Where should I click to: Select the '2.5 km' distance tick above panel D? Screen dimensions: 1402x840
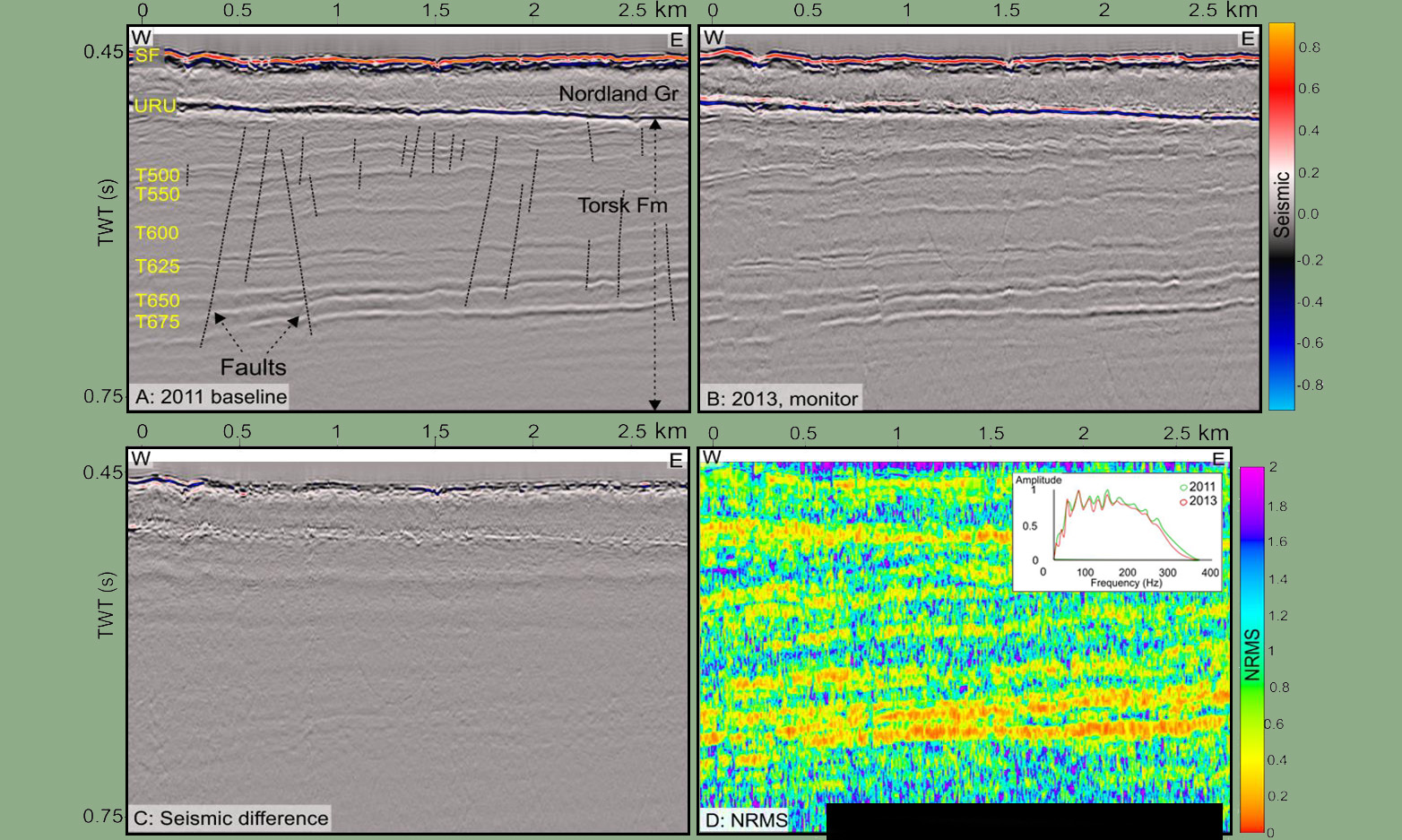point(1196,433)
